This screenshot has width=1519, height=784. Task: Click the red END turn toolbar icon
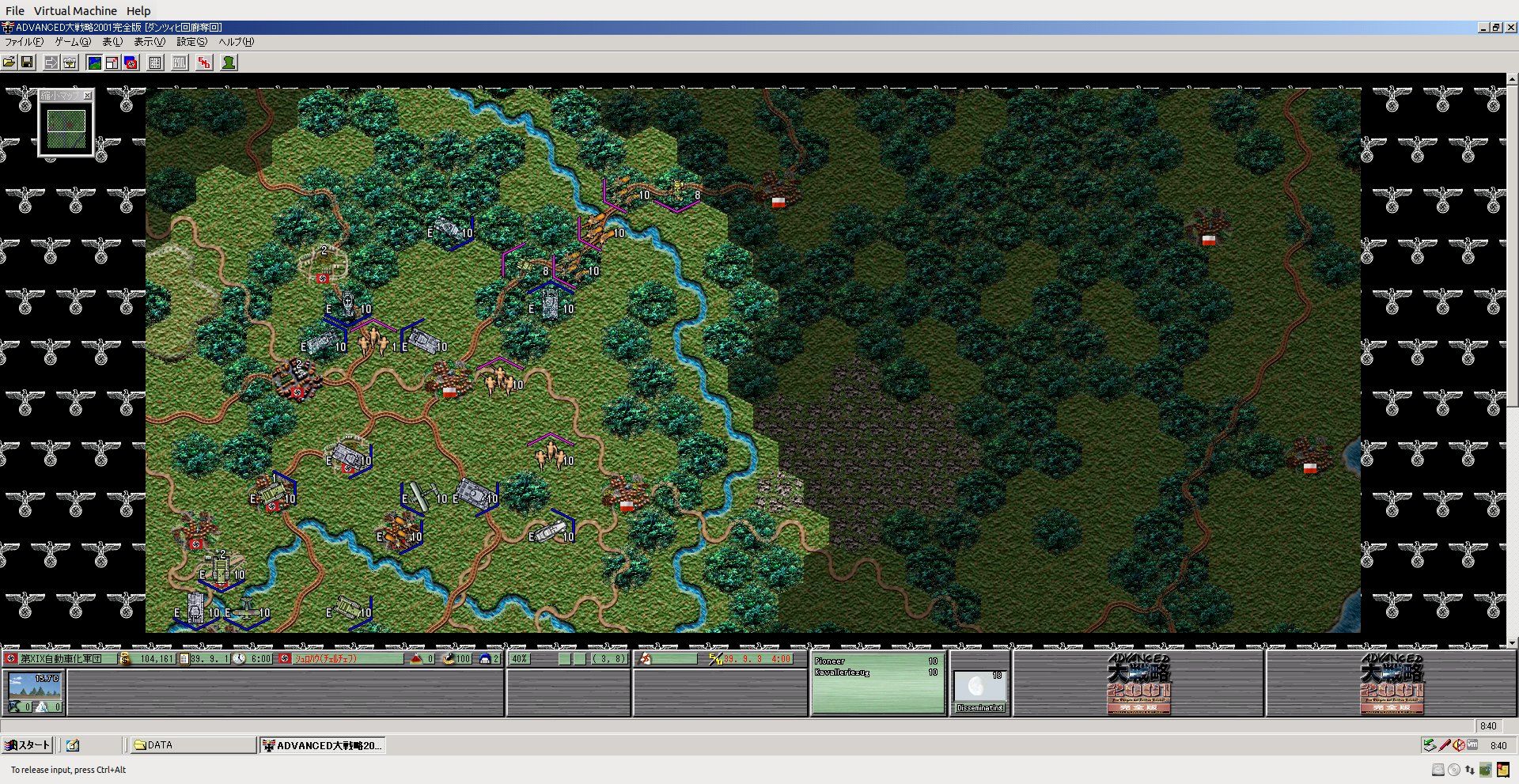click(204, 62)
